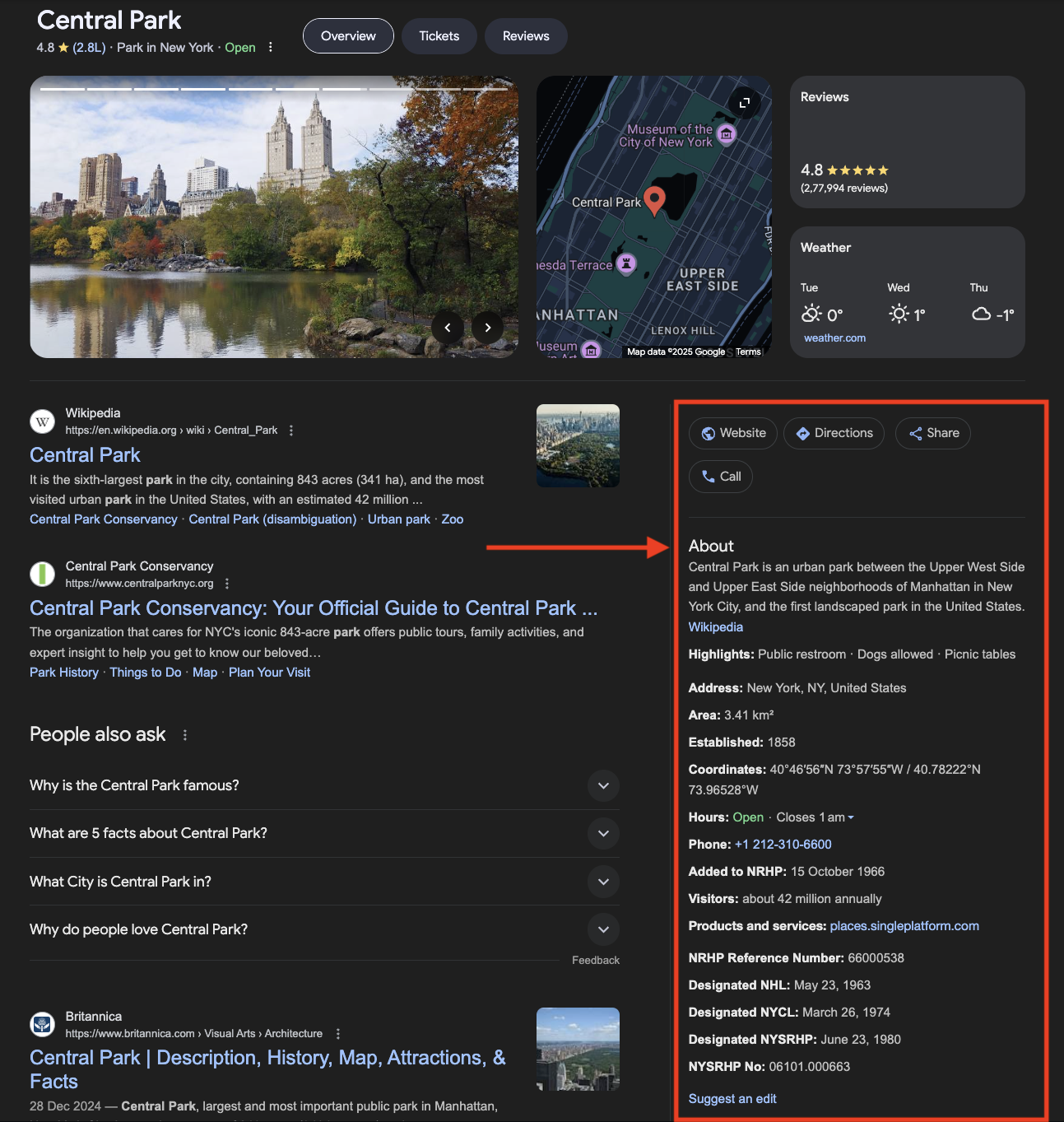Click Museum of the City of New York marker
Screen dimensions: 1064x1122
tap(726, 134)
